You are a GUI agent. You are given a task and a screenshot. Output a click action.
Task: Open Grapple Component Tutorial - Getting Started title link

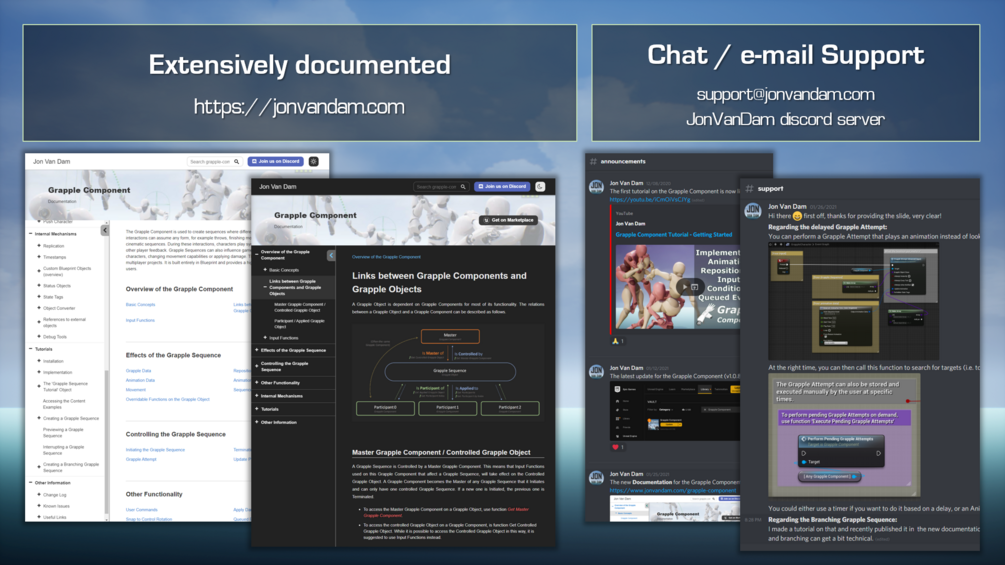[x=674, y=234]
